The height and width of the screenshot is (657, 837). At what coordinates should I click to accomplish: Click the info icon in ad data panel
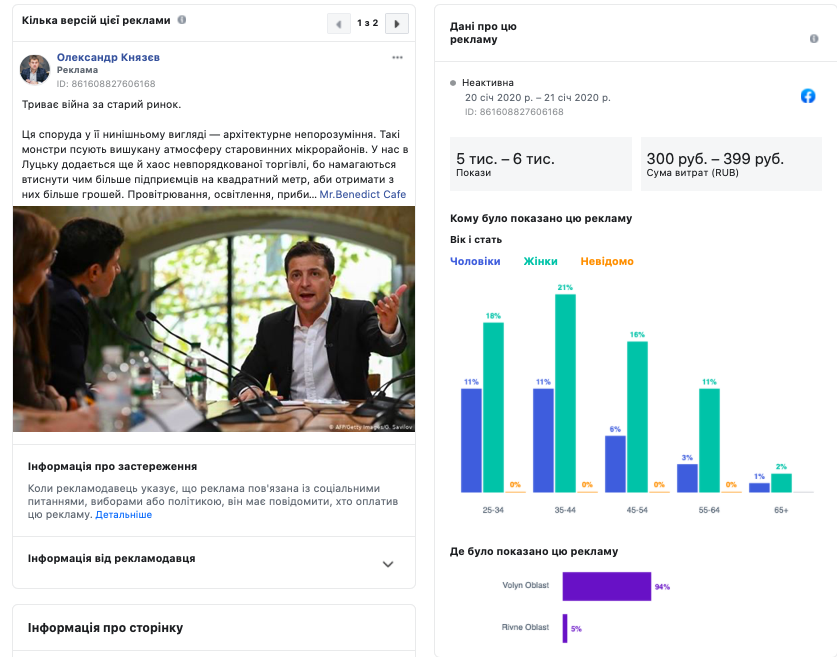[814, 39]
